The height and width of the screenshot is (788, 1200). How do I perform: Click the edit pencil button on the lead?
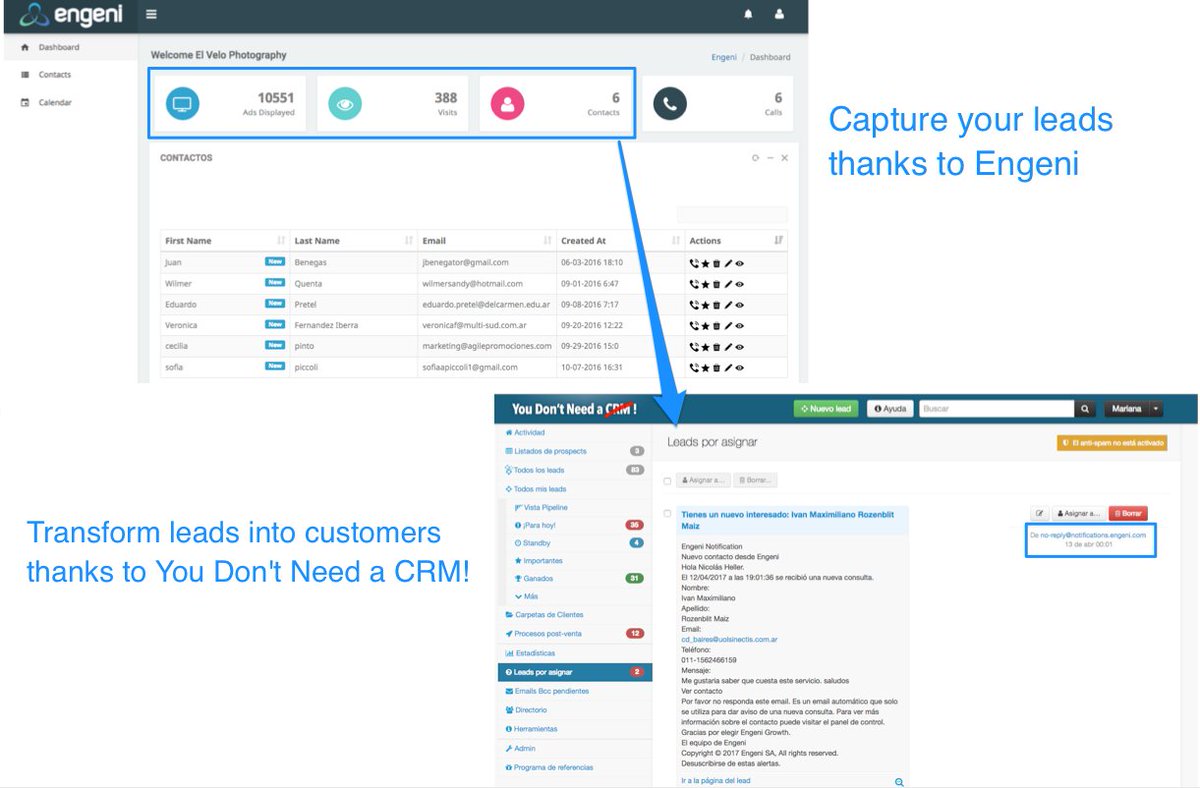pos(1039,513)
